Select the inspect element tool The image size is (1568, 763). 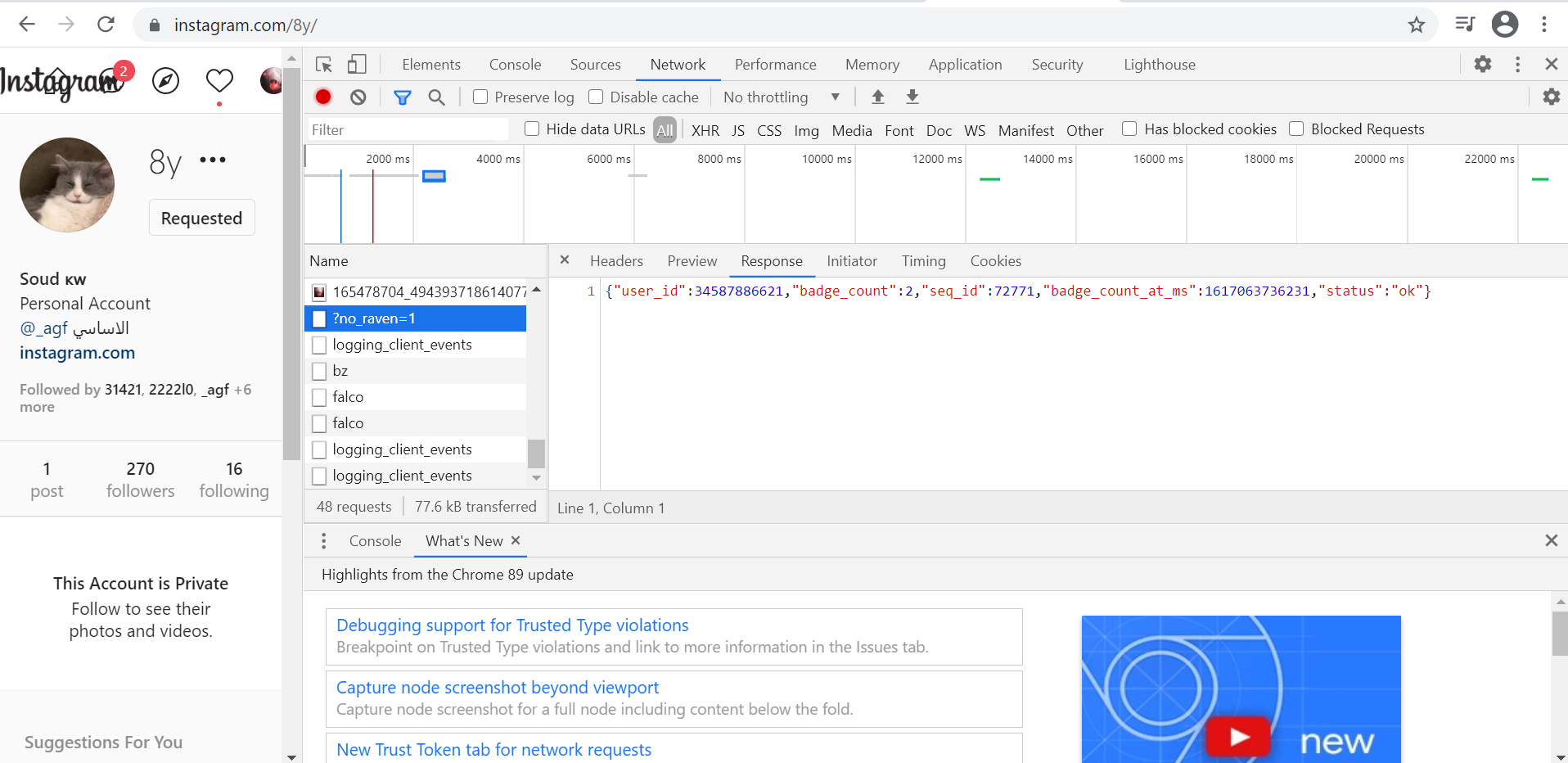click(x=322, y=64)
